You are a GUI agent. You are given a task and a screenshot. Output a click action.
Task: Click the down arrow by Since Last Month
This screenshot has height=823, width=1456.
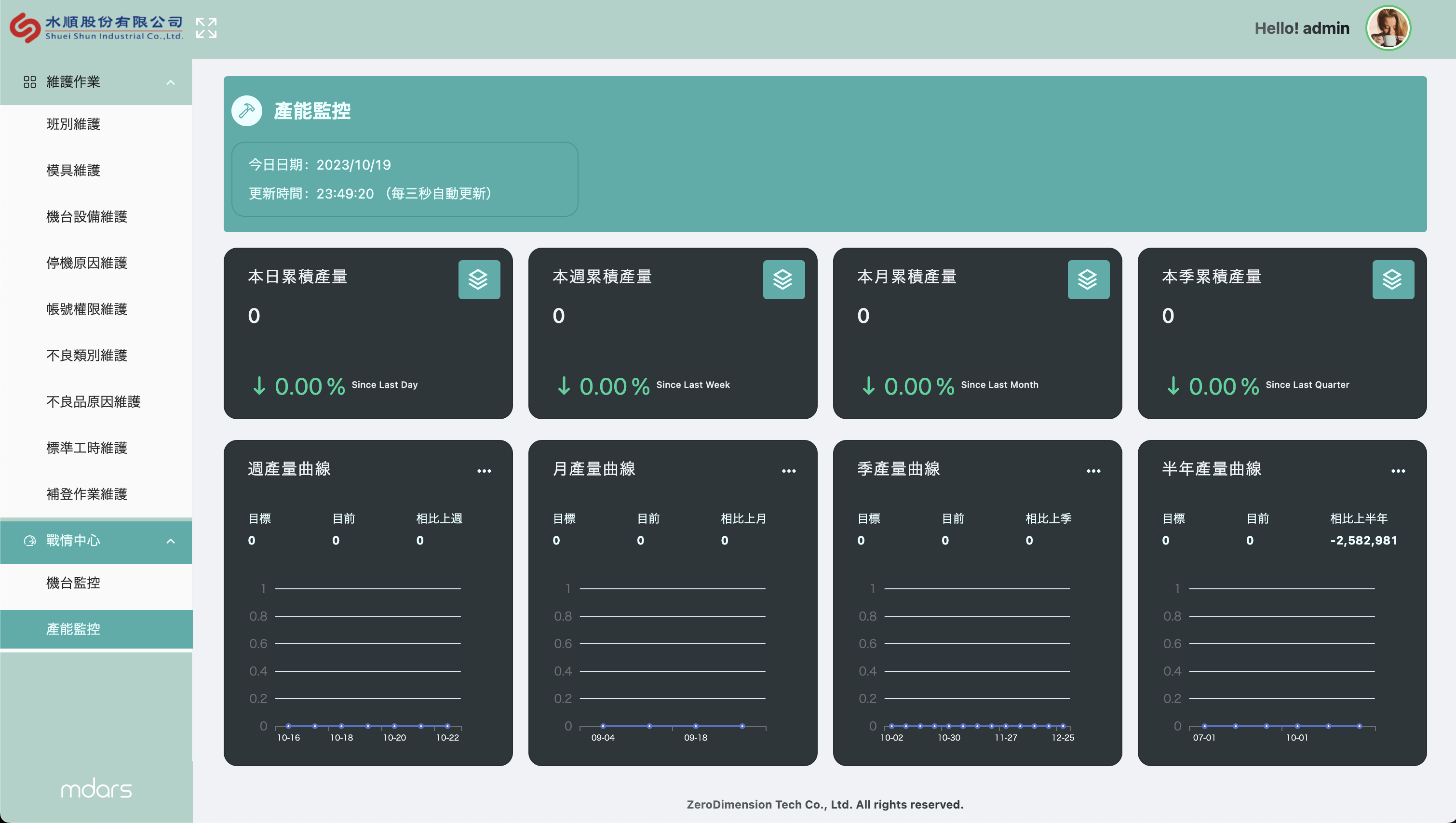pos(868,386)
